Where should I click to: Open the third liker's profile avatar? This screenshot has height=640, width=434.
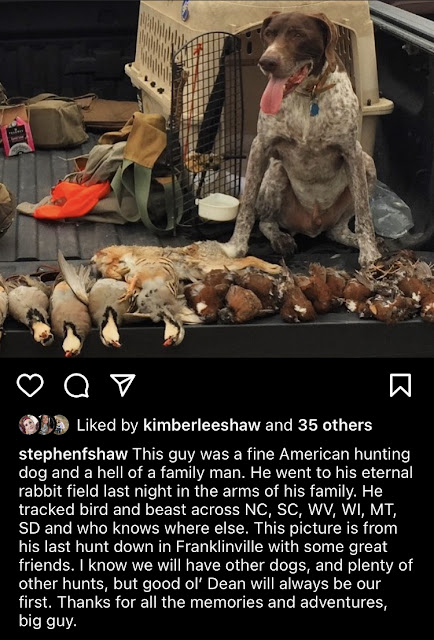(x=61, y=425)
